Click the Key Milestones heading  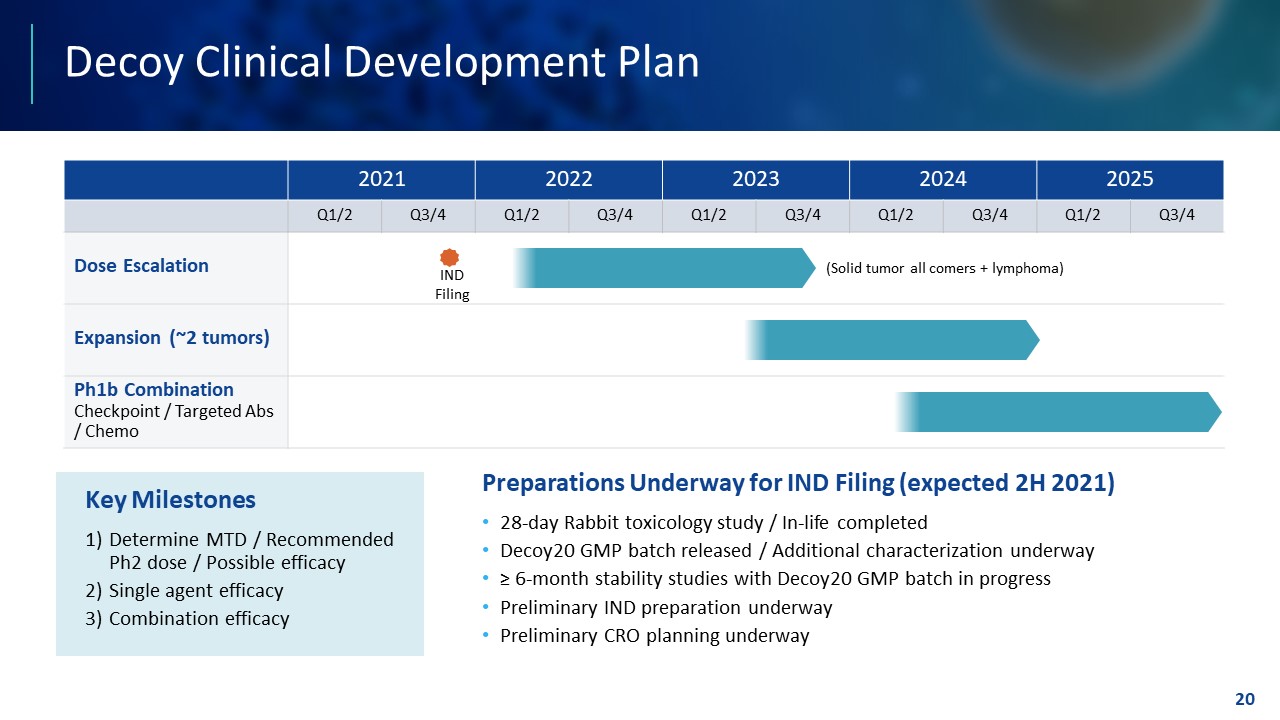pos(170,500)
